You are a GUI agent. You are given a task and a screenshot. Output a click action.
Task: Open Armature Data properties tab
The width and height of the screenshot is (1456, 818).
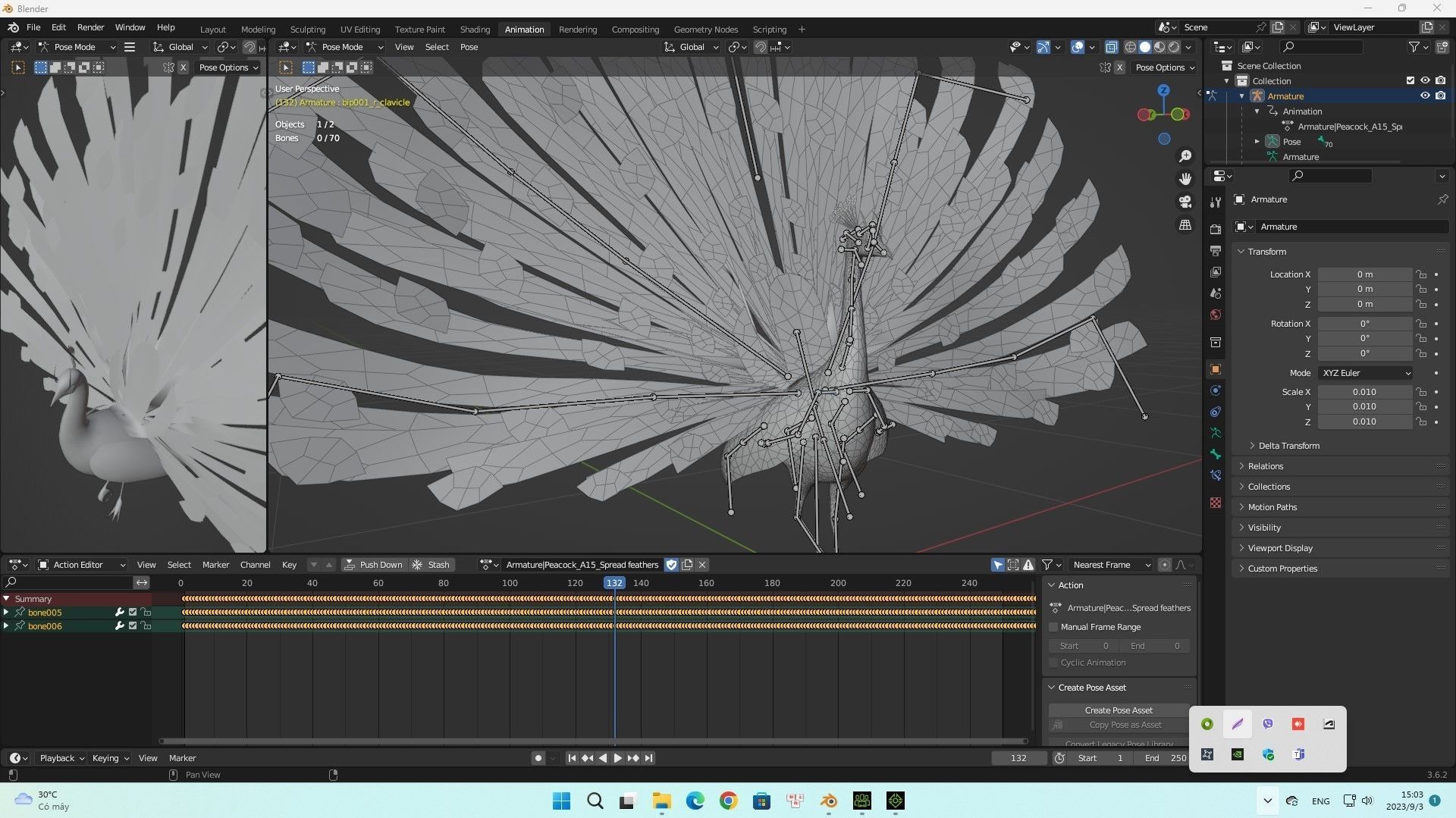coord(1216,433)
